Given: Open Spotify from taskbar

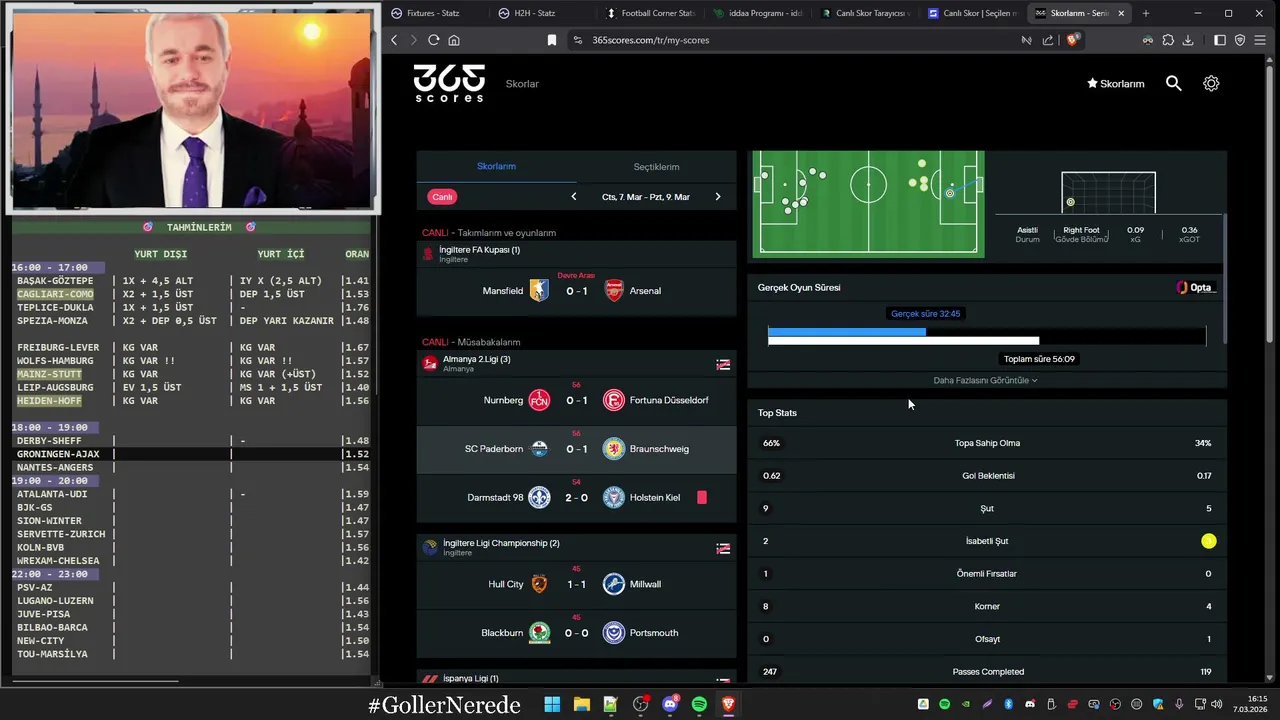Looking at the screenshot, I should click(x=699, y=705).
